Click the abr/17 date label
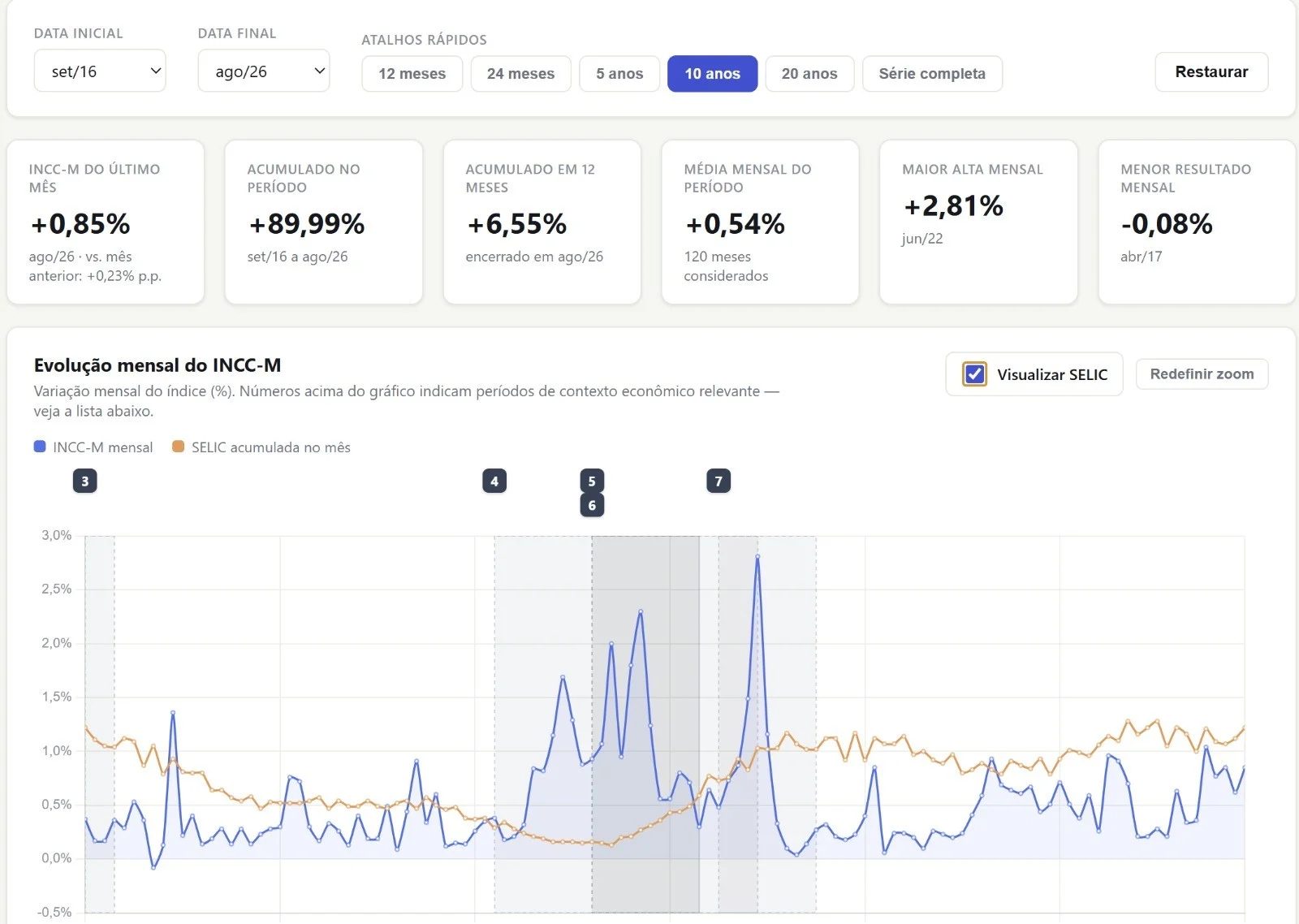The width and height of the screenshot is (1299, 924). (1141, 257)
